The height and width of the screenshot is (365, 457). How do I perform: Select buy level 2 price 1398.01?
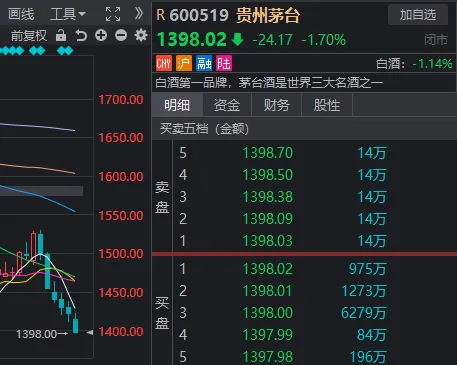[x=268, y=291]
